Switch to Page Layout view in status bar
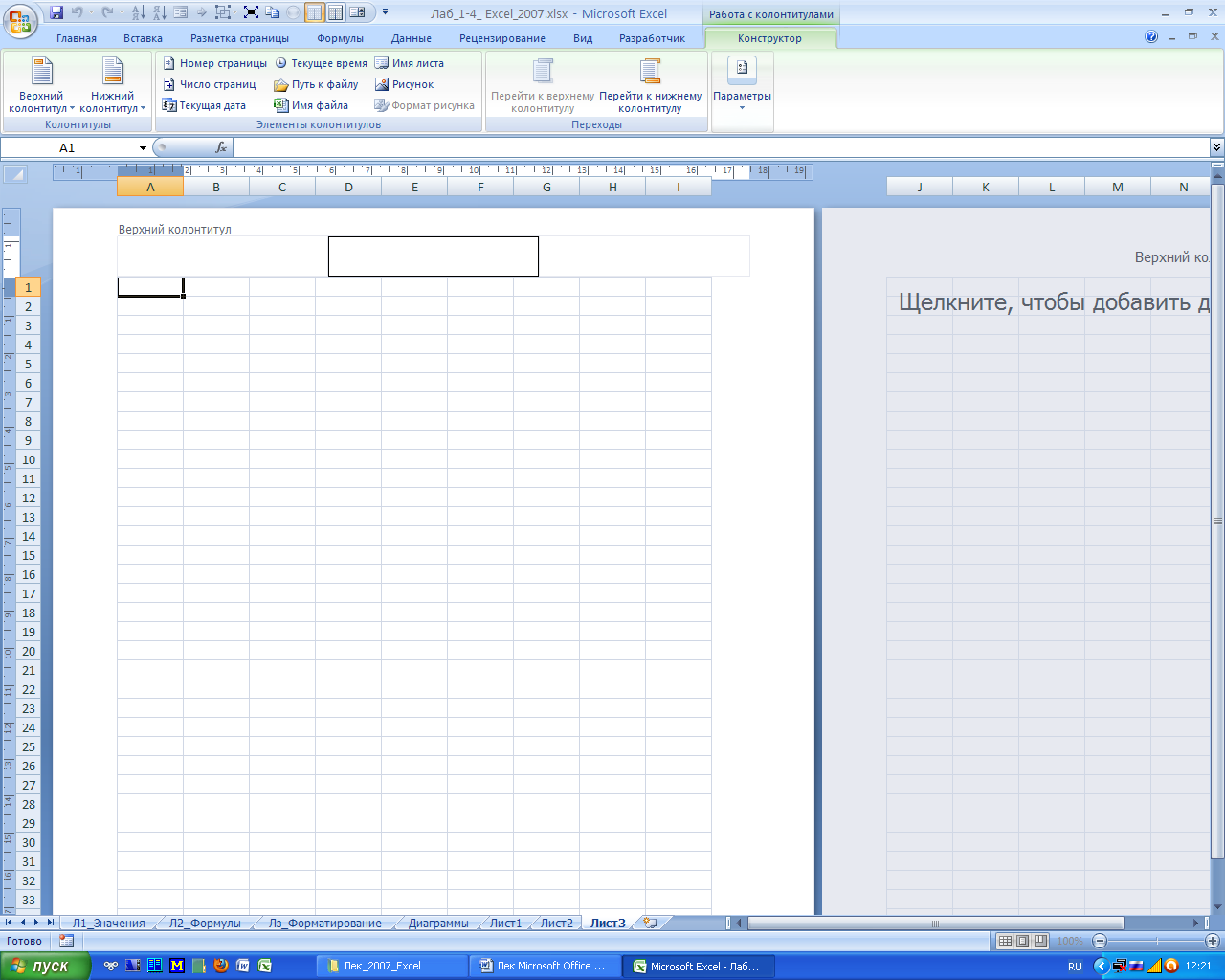1225x980 pixels. point(1022,941)
